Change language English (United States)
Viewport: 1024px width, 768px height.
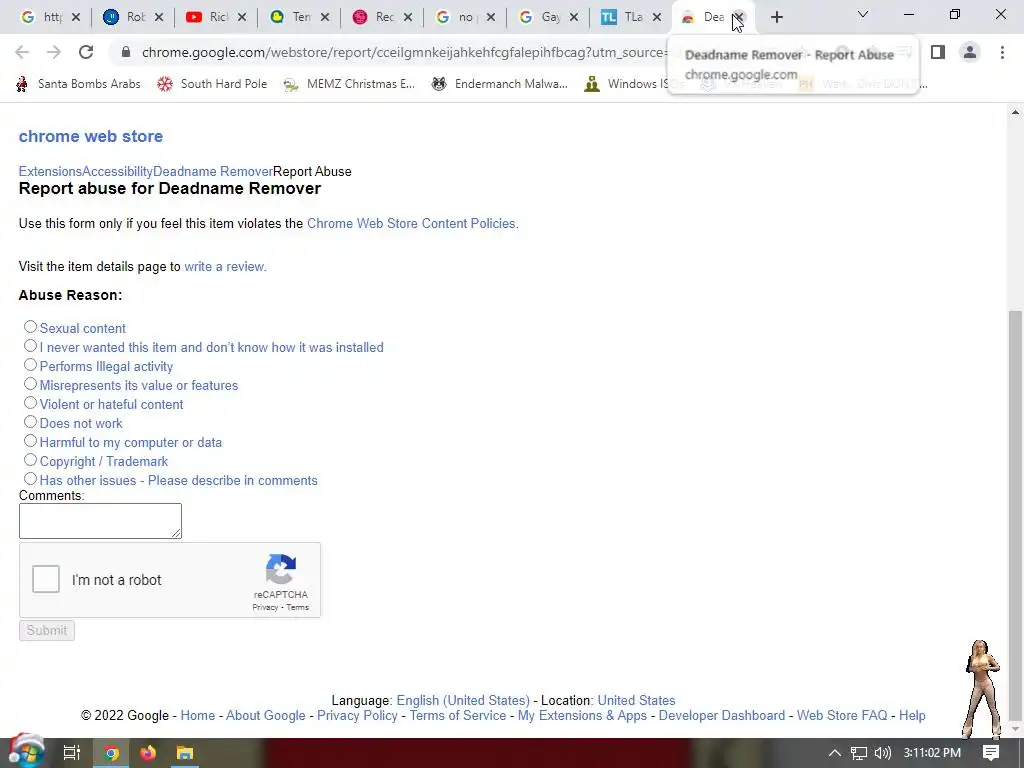463,700
